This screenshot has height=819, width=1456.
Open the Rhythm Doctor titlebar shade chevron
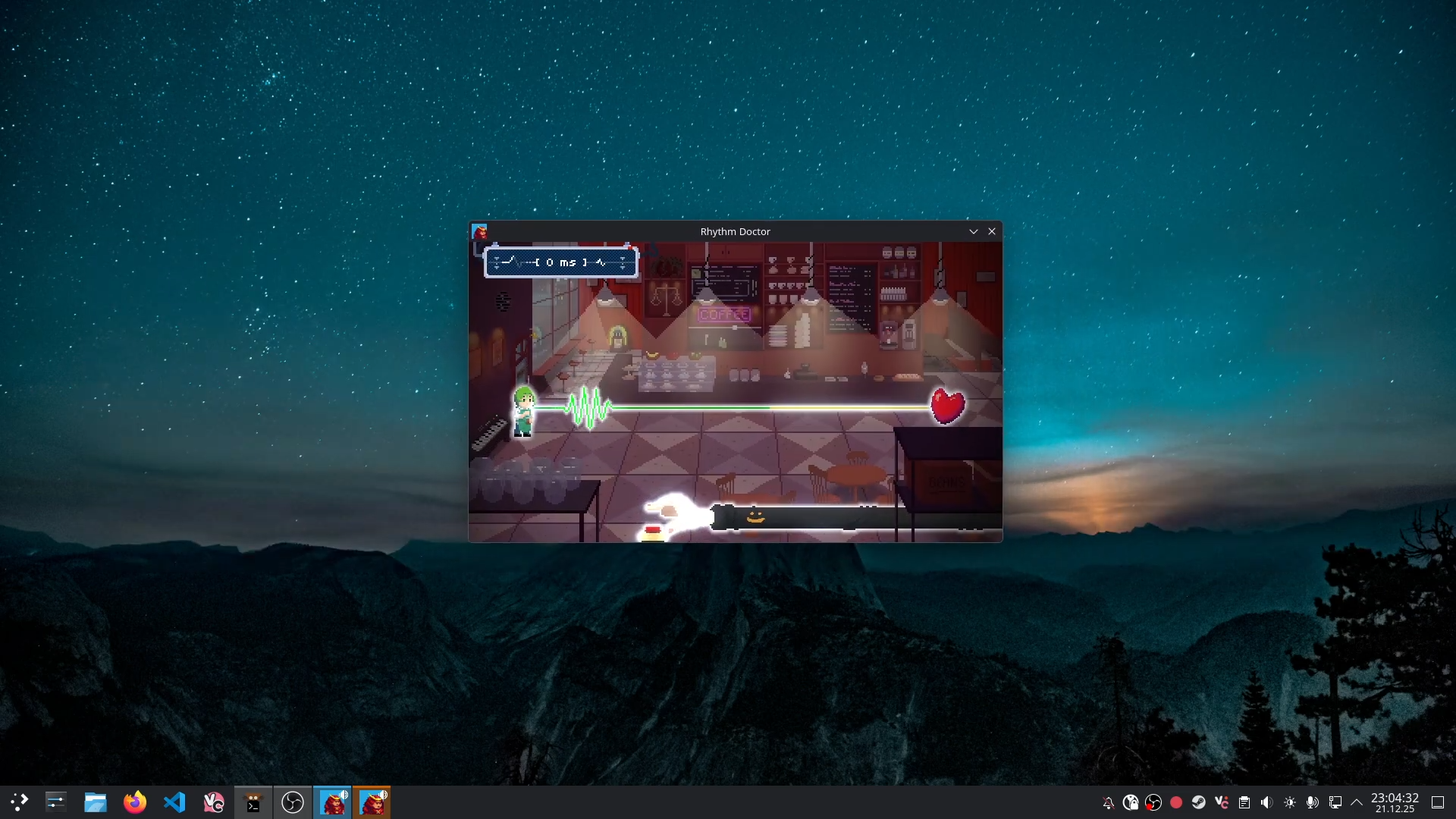tap(973, 231)
